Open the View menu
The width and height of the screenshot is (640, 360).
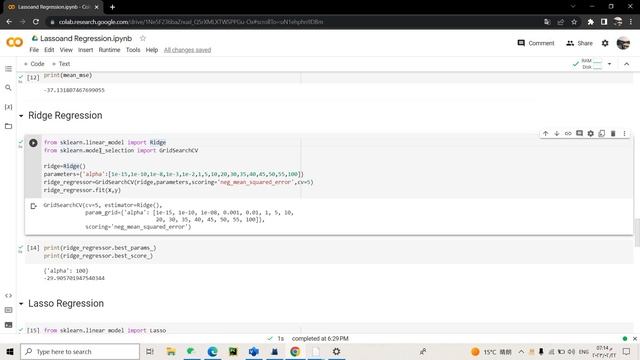coord(66,50)
